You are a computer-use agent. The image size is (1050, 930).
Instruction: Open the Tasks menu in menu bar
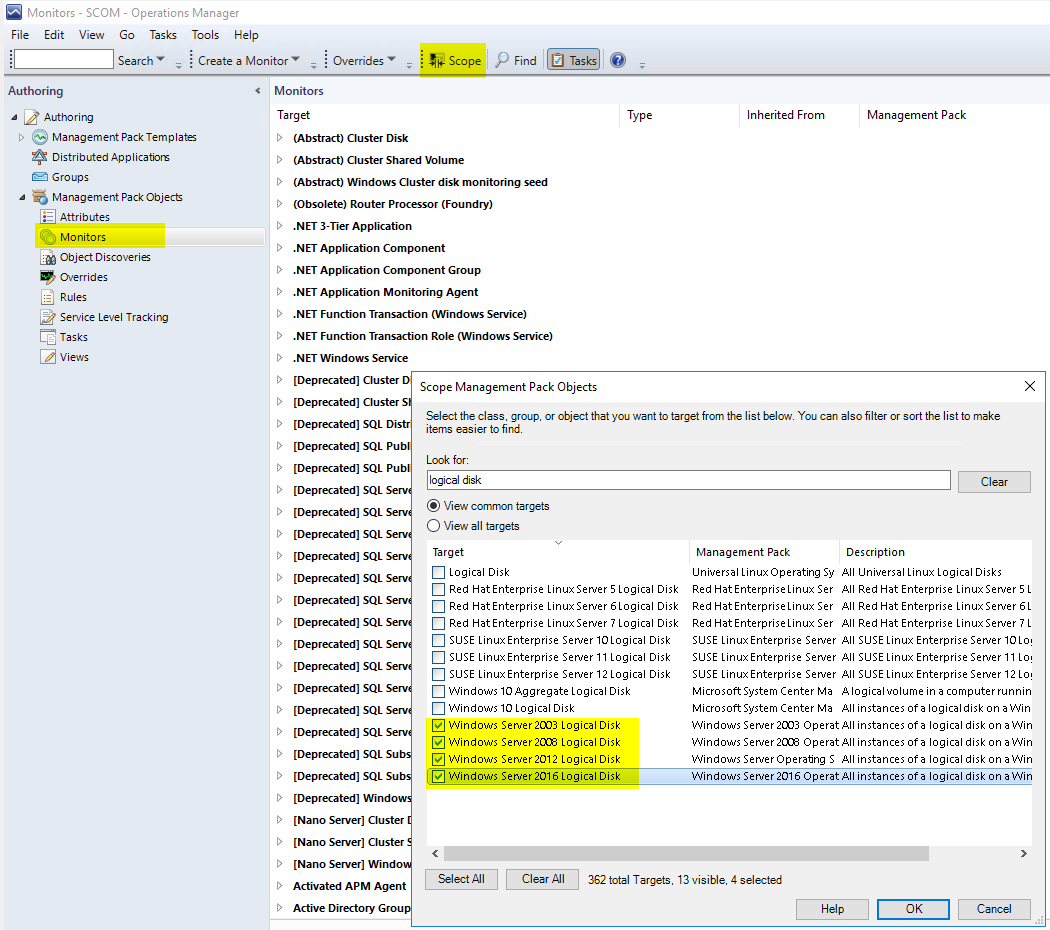[163, 35]
